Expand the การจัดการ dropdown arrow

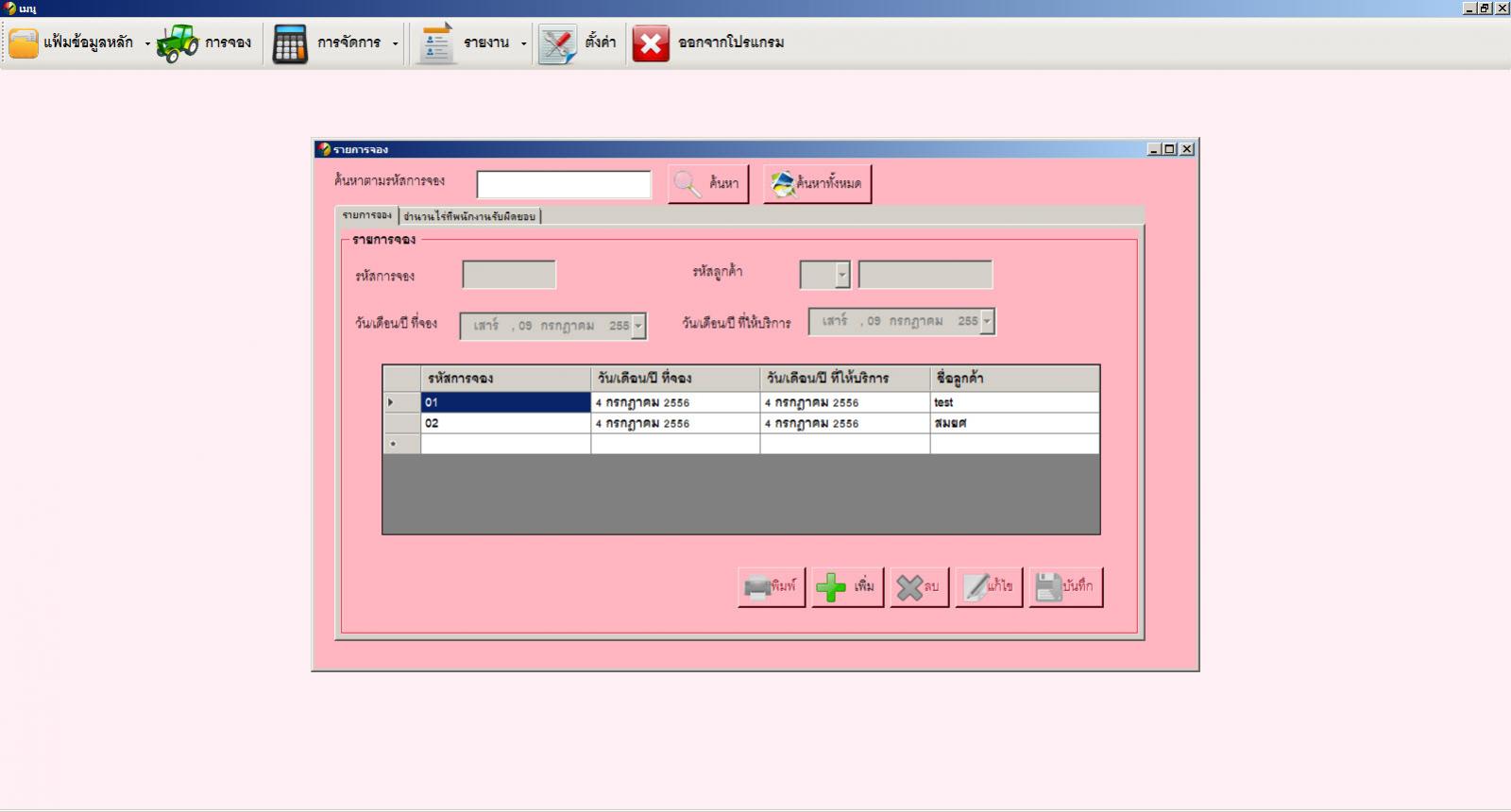(x=395, y=43)
